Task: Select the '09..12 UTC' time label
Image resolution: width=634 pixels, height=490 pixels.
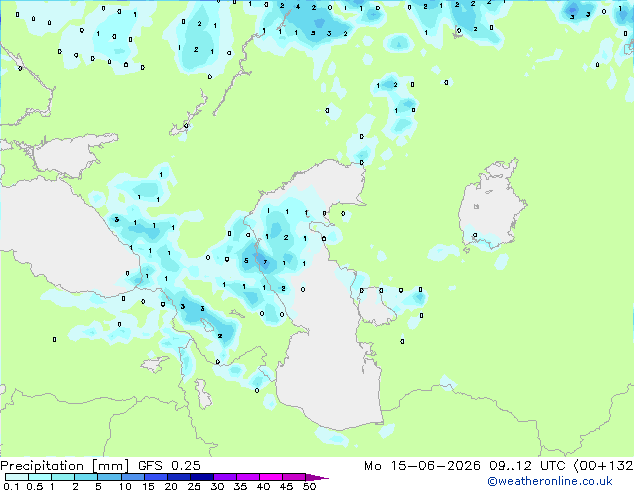Action: [526, 466]
